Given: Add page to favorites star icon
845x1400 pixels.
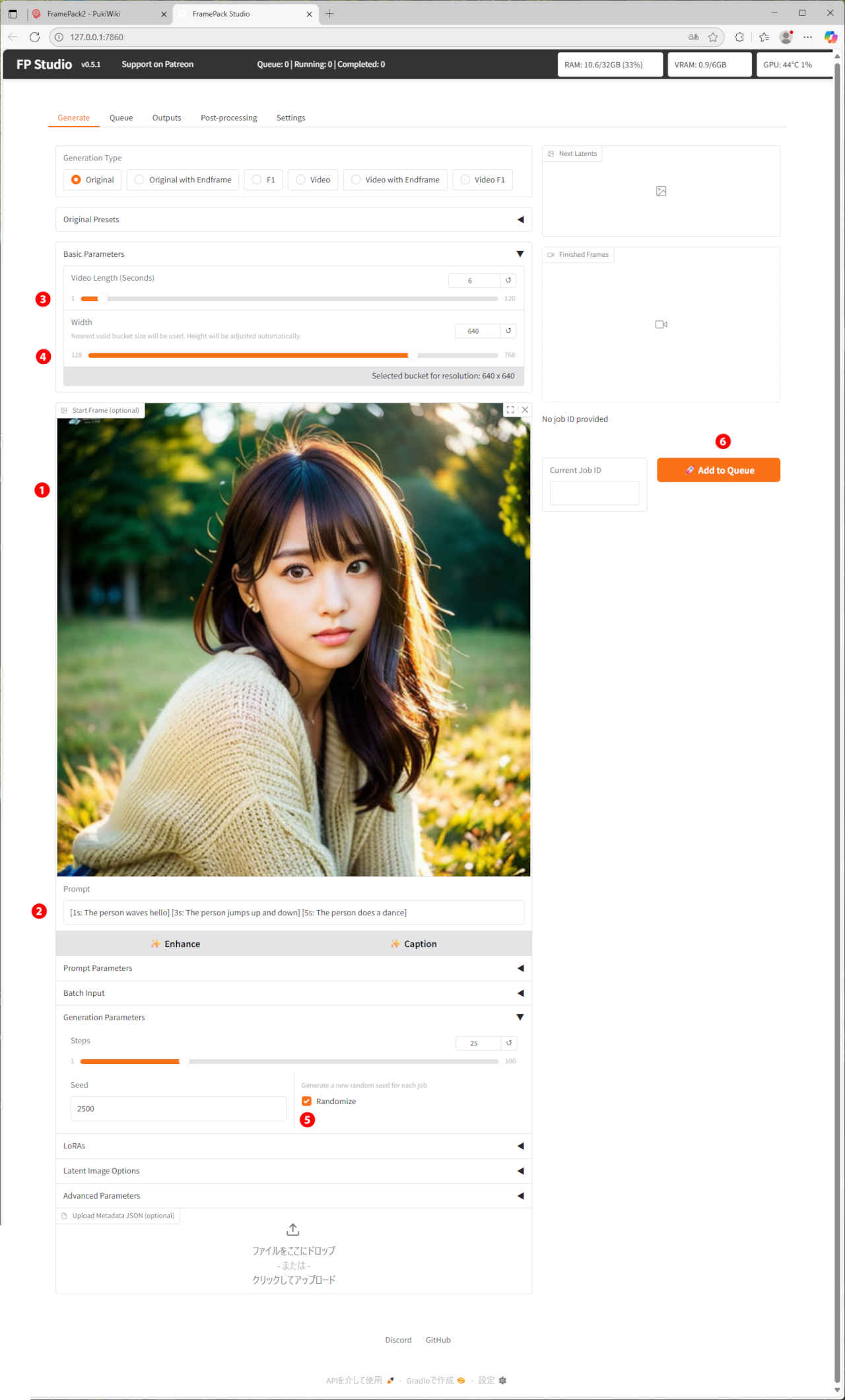Looking at the screenshot, I should [x=713, y=37].
